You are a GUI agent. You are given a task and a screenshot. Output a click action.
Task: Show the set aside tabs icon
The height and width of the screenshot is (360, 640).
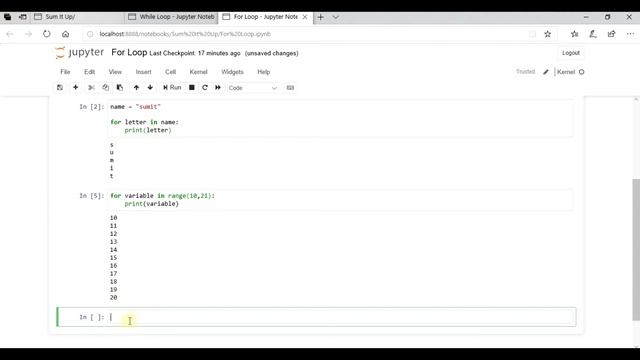pyautogui.click(x=7, y=17)
